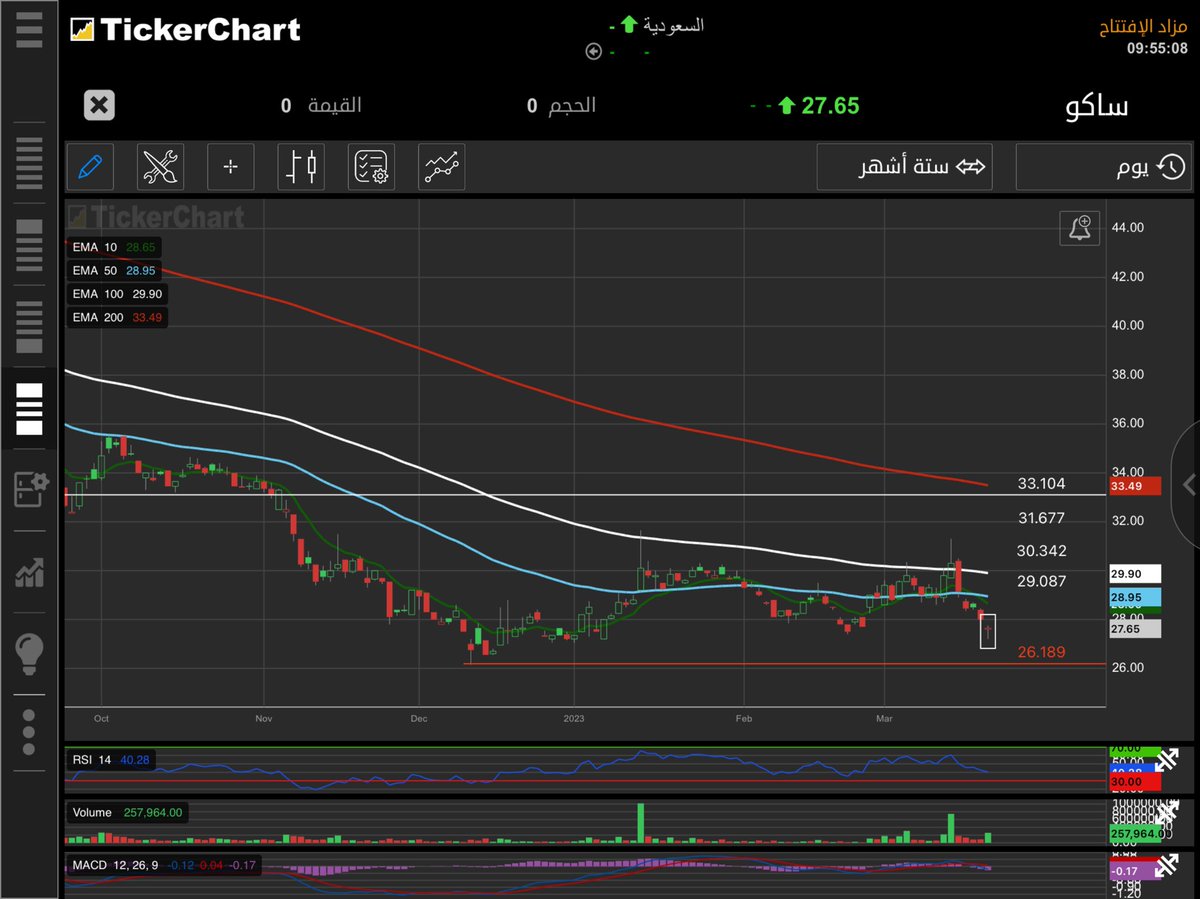The width and height of the screenshot is (1200, 899).
Task: Click the ساكو company name
Action: 1097,107
